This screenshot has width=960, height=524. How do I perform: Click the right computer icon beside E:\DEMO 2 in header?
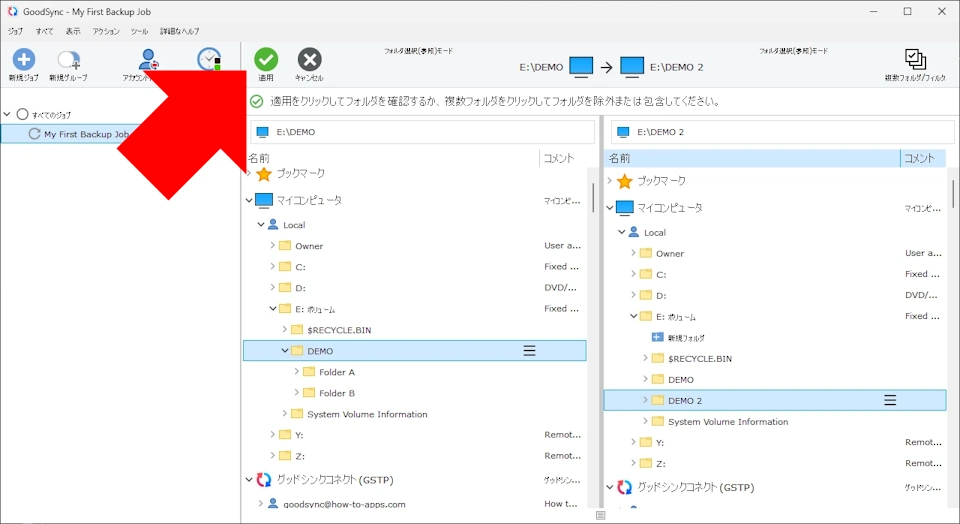click(x=632, y=67)
